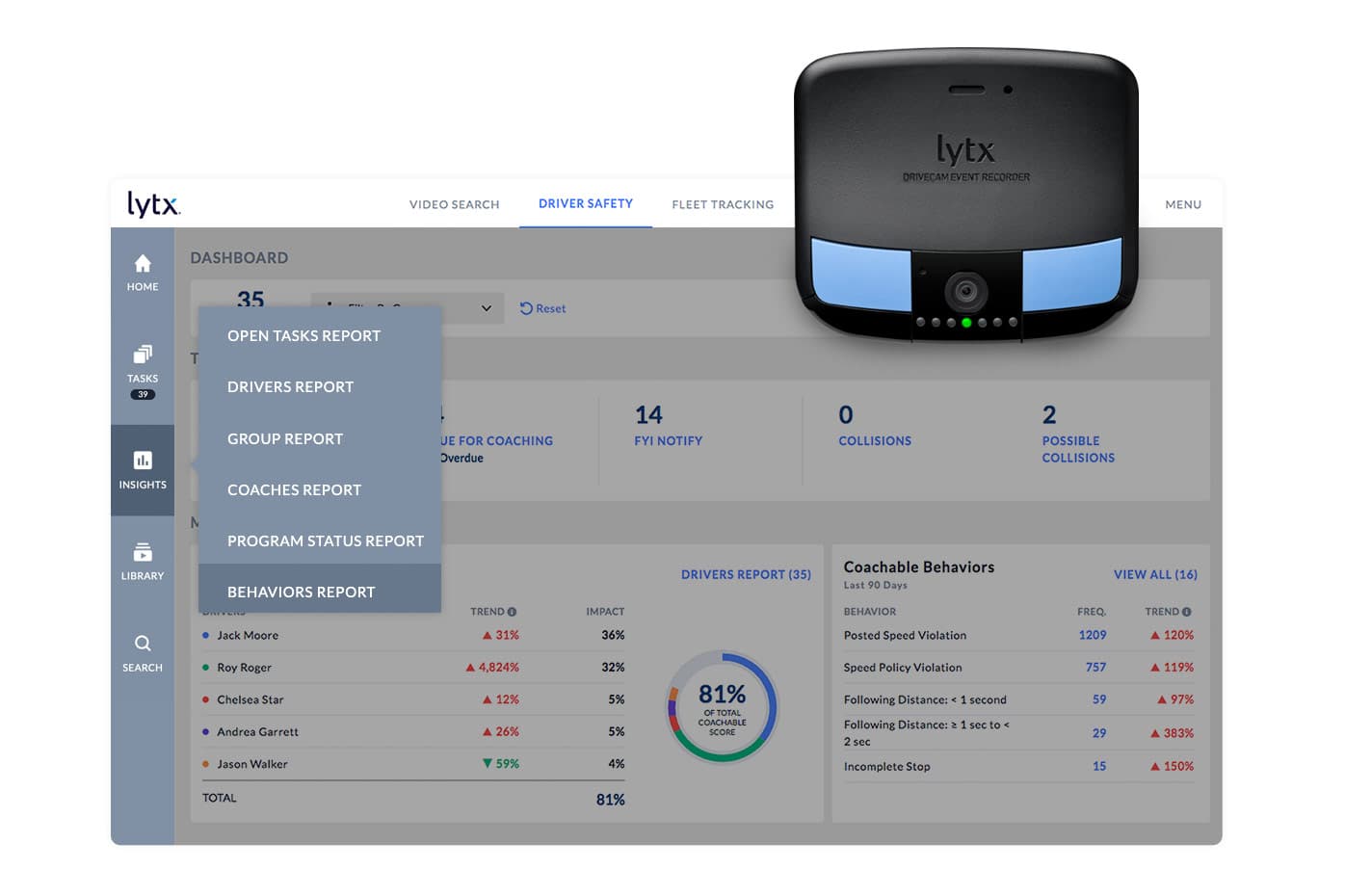
Task: Switch to the Fleet Tracking tab
Action: [x=723, y=204]
